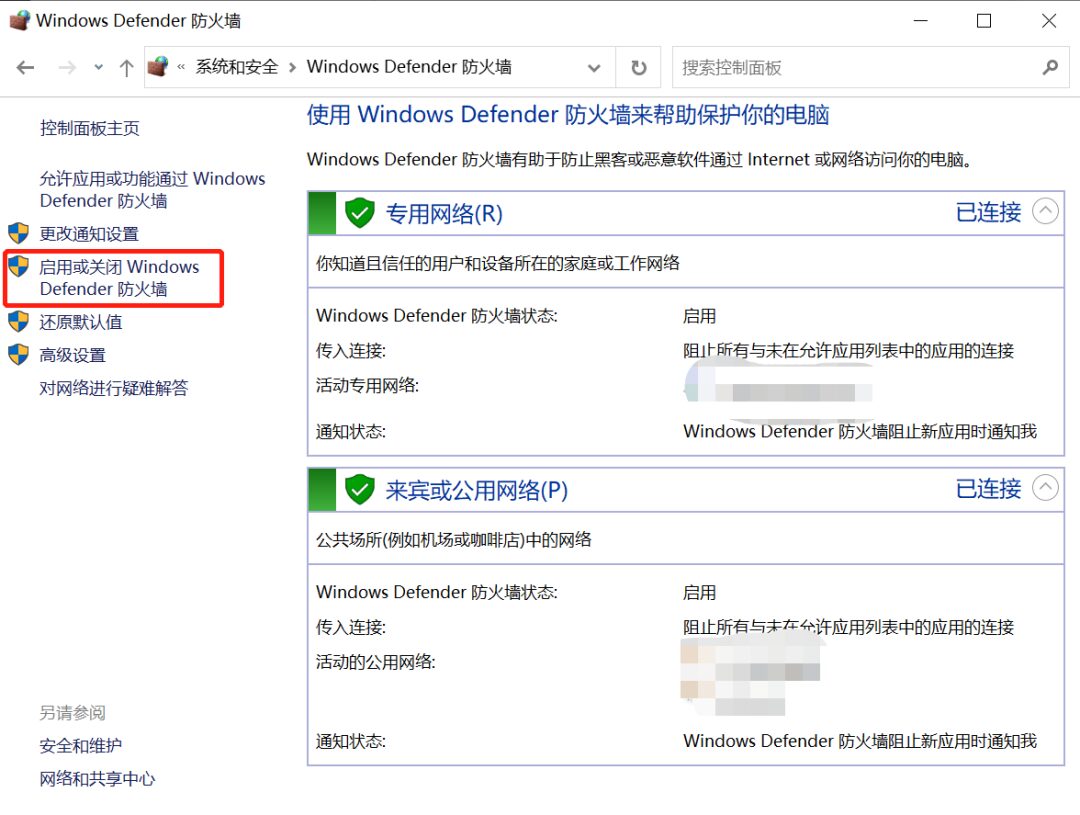Viewport: 1080px width, 815px height.
Task: Click the breadcrumb chevron after 系统和安全
Action: coord(292,68)
